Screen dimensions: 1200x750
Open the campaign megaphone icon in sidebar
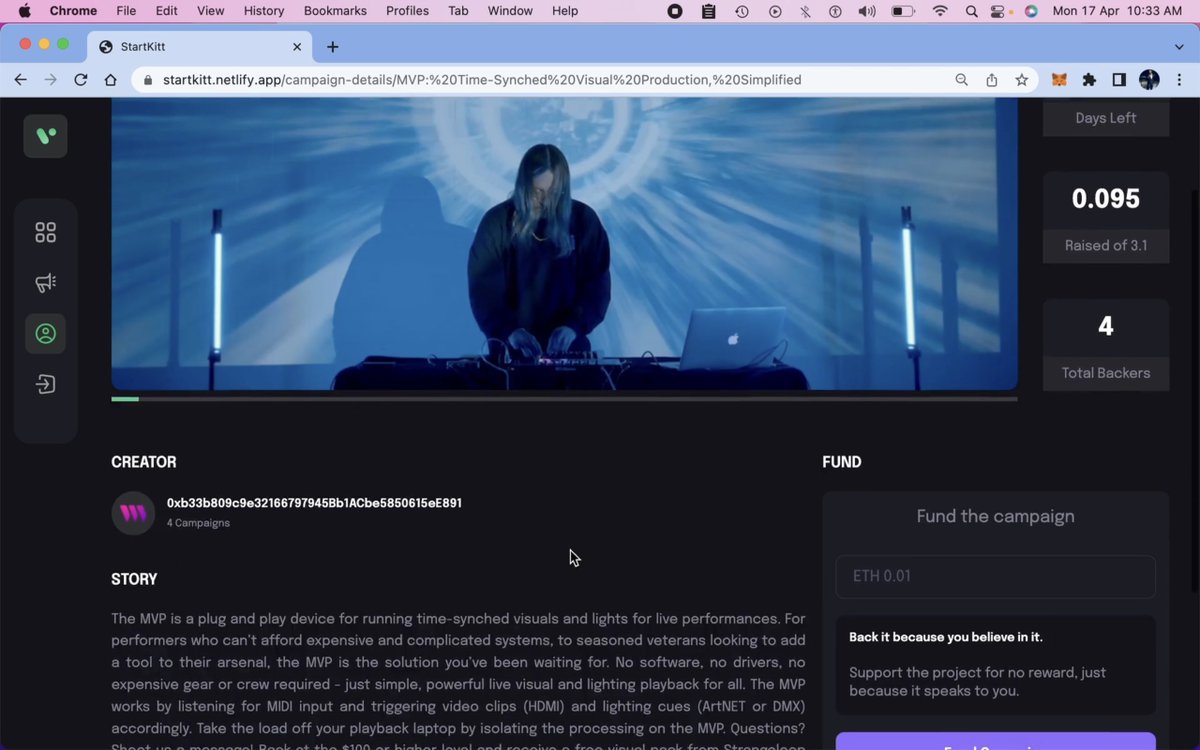(45, 283)
